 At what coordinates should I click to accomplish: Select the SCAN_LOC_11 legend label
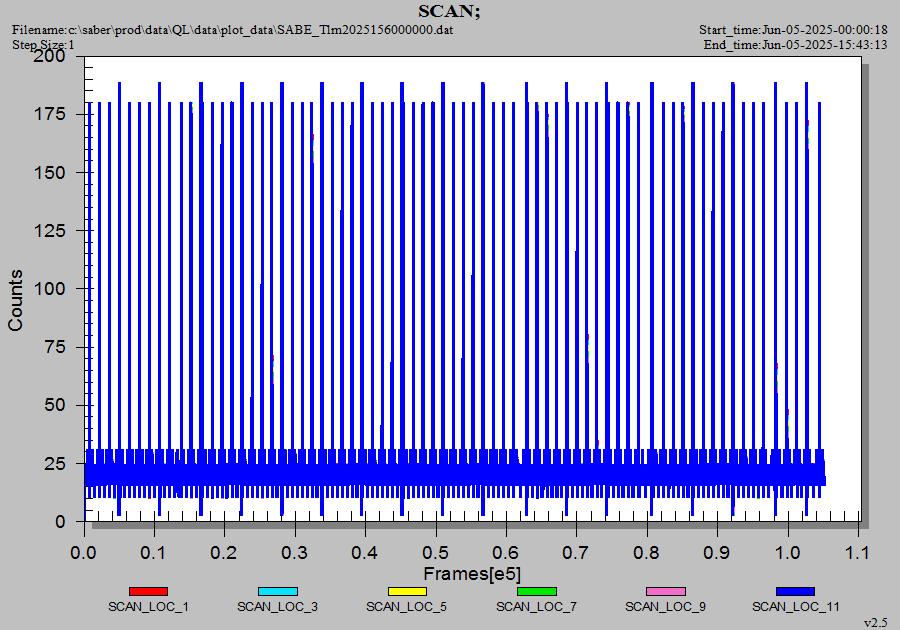tap(796, 606)
